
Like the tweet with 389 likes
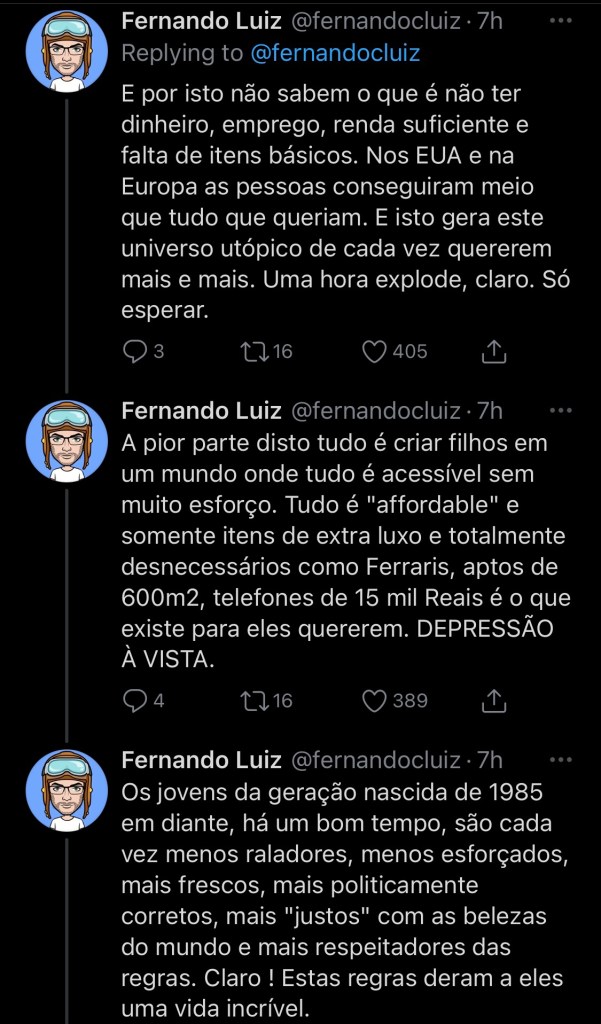pyautogui.click(x=374, y=700)
